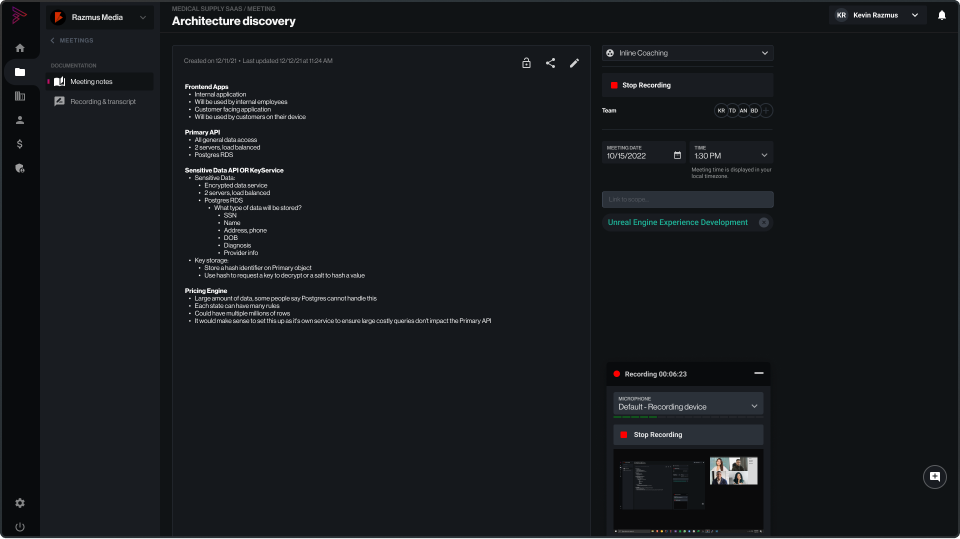Screen dimensions: 960x539
Task: Select Meeting notes in documentation menu
Action: (98, 81)
